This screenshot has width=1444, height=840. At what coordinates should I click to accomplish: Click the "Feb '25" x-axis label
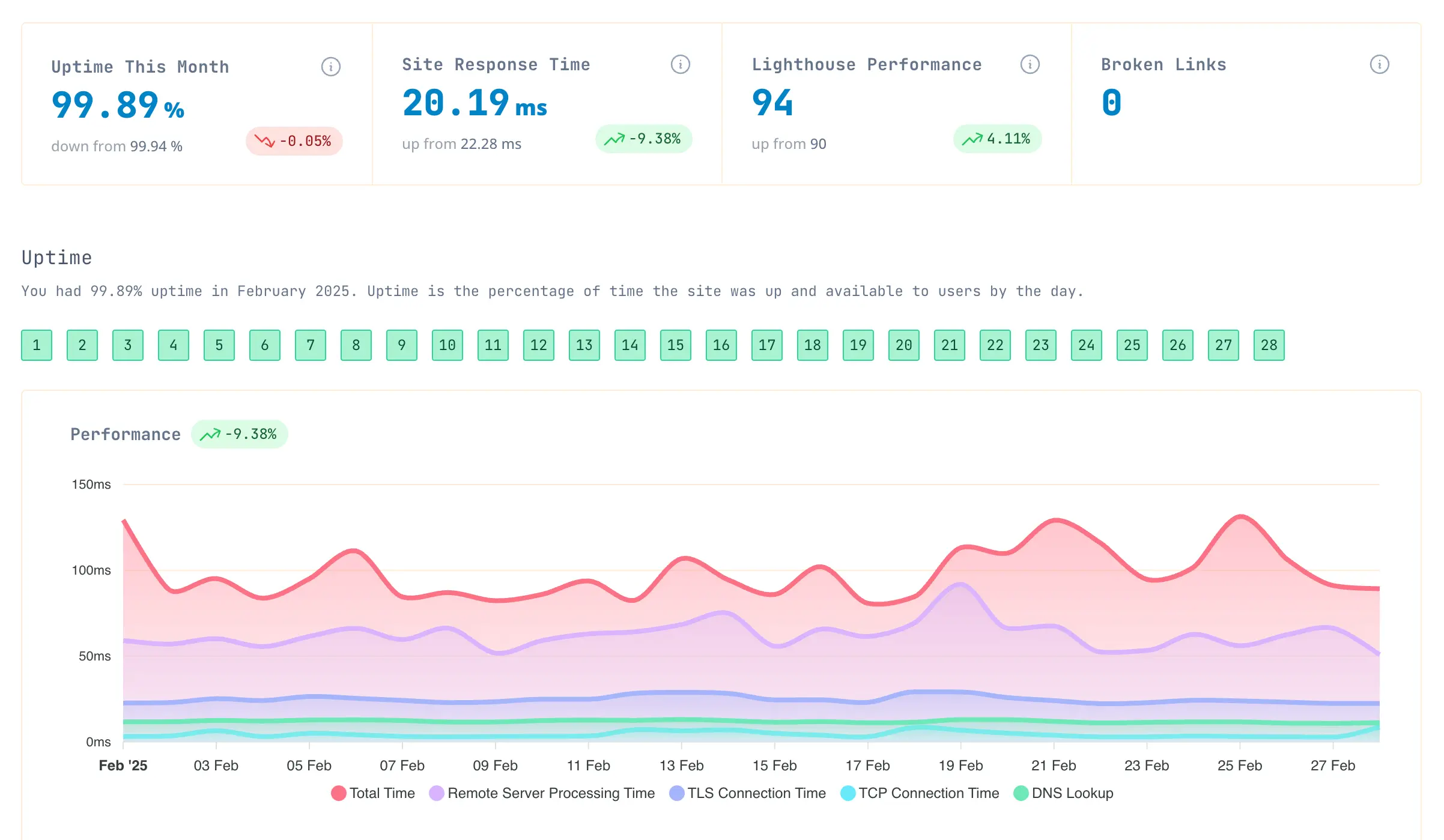click(123, 766)
